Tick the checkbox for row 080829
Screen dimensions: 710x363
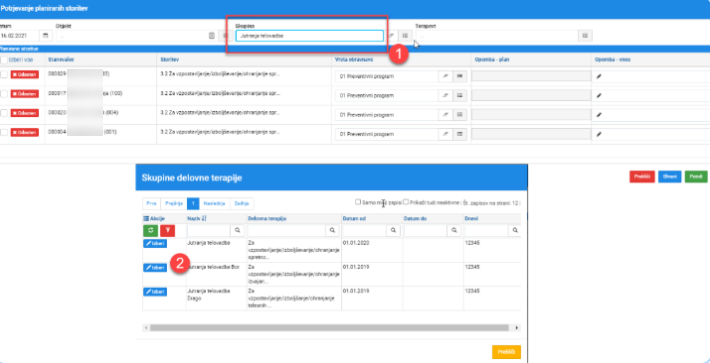tap(4, 75)
